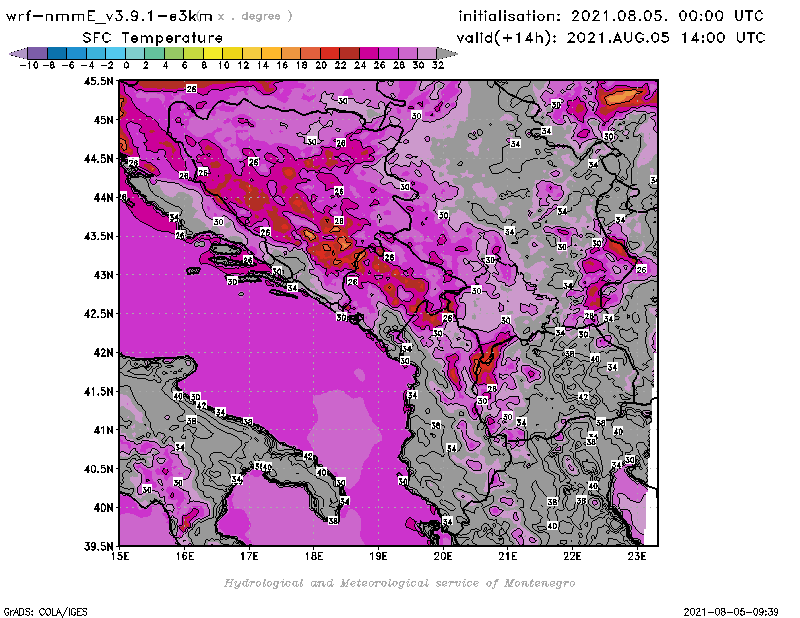Click the '43.5N' latitude label
The width and height of the screenshot is (800, 618).
(x=98, y=236)
